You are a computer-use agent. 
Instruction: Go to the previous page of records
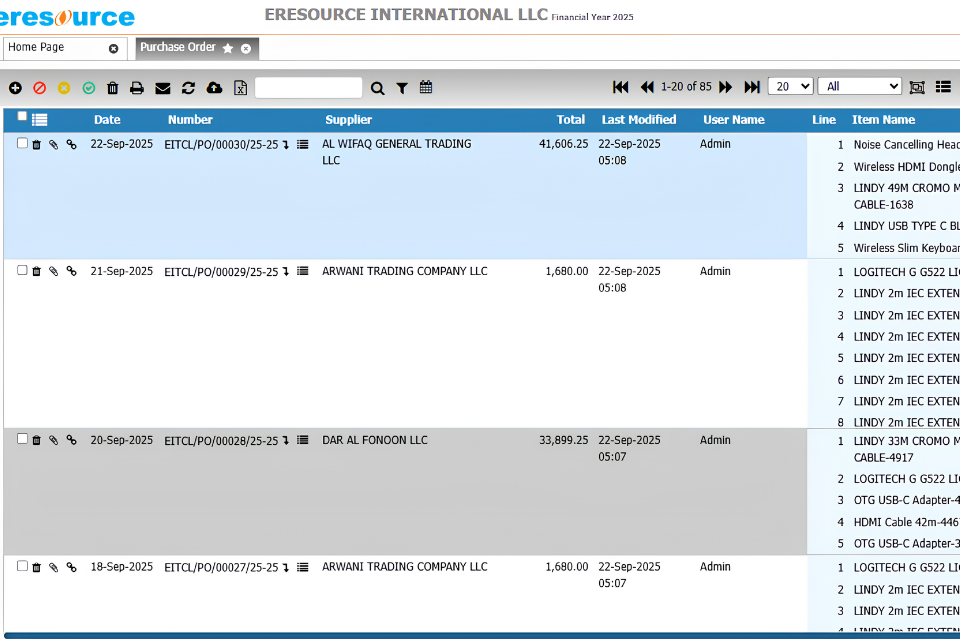point(647,87)
